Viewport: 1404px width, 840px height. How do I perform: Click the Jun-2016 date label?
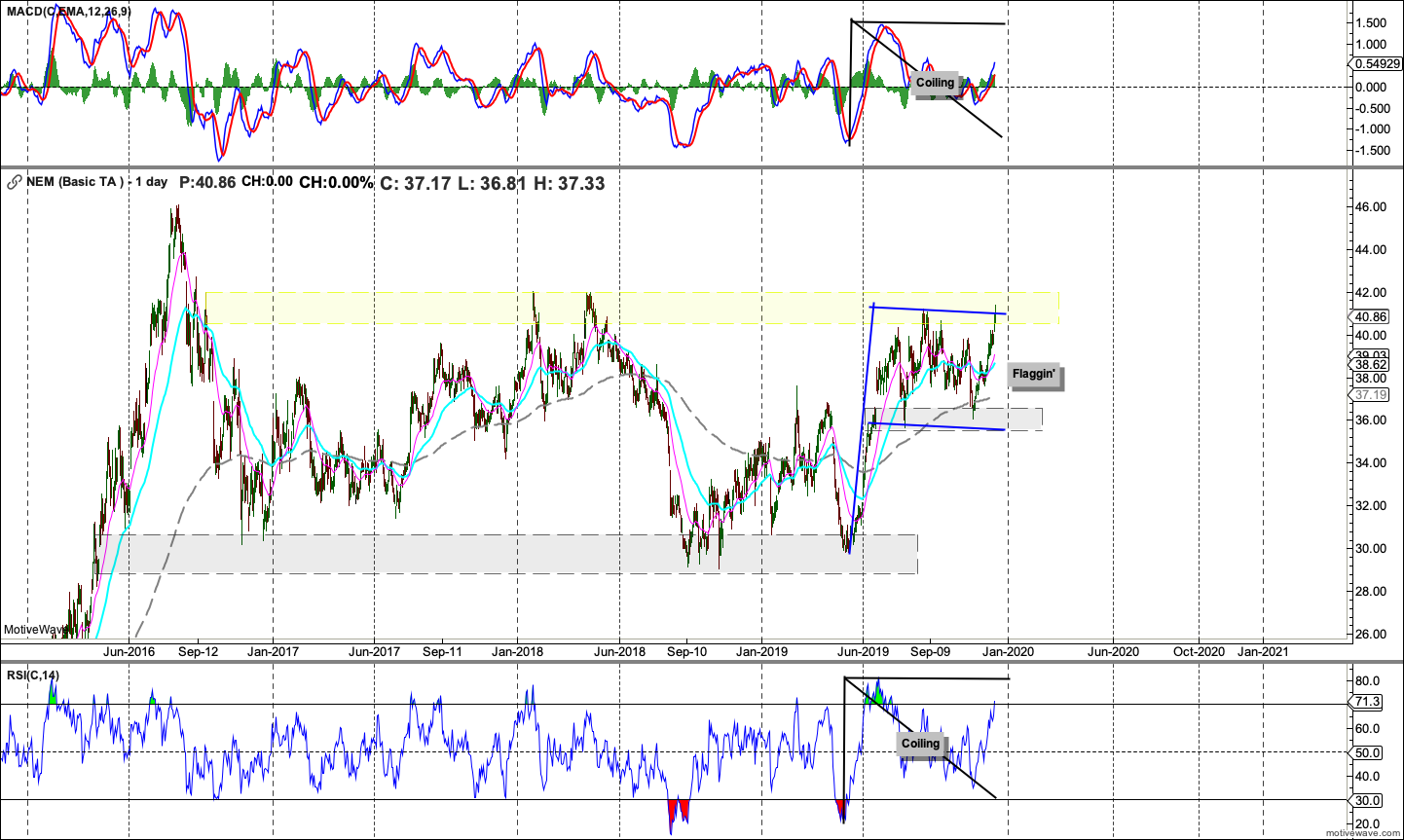coord(128,652)
